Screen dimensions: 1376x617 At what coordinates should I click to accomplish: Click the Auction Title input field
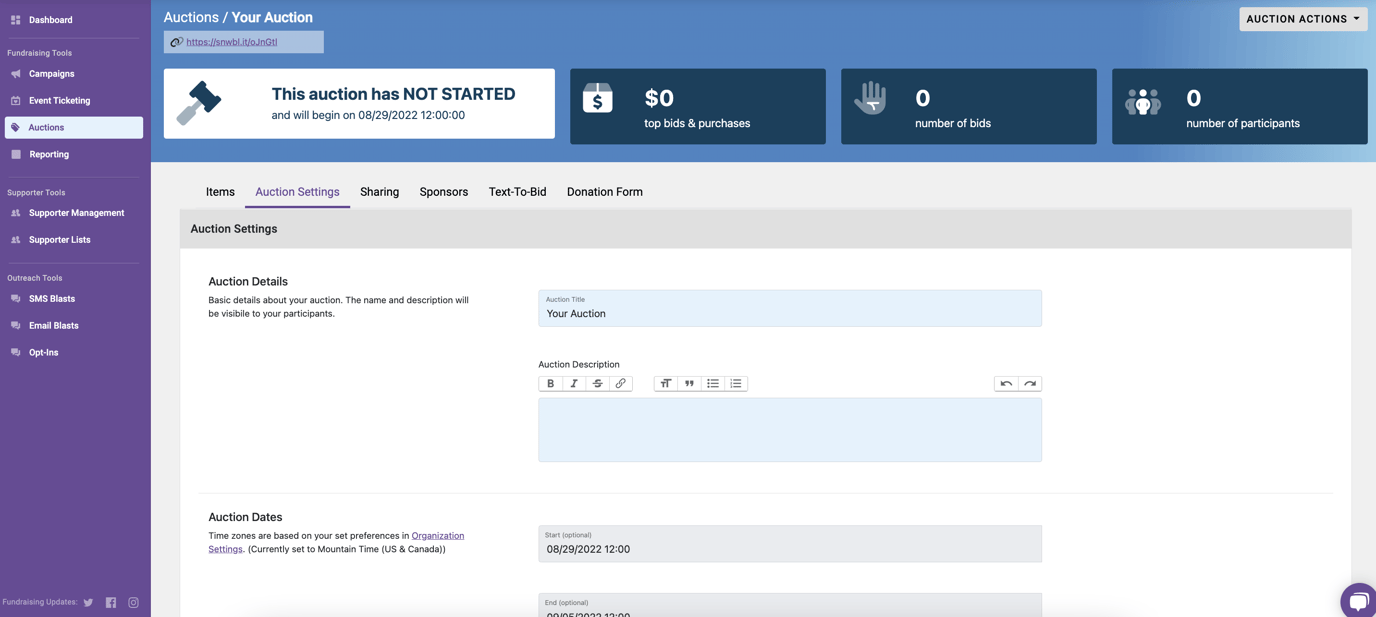(789, 313)
